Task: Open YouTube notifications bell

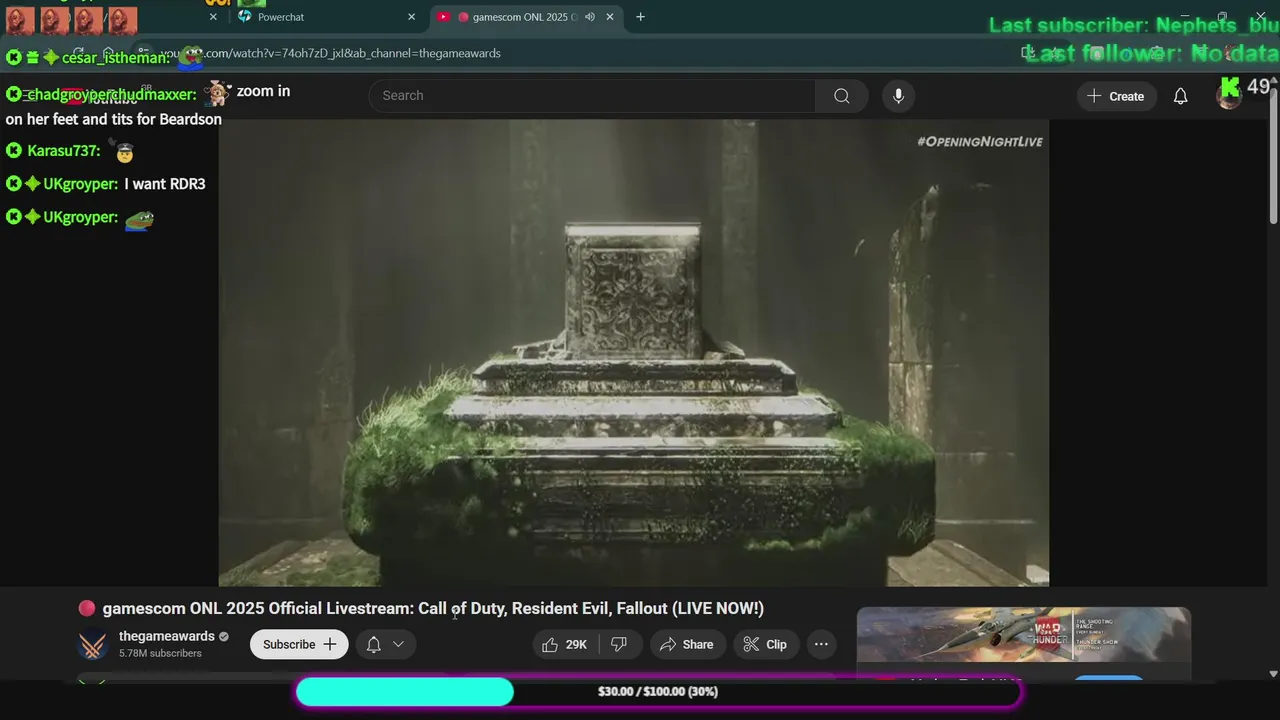Action: pos(1181,96)
